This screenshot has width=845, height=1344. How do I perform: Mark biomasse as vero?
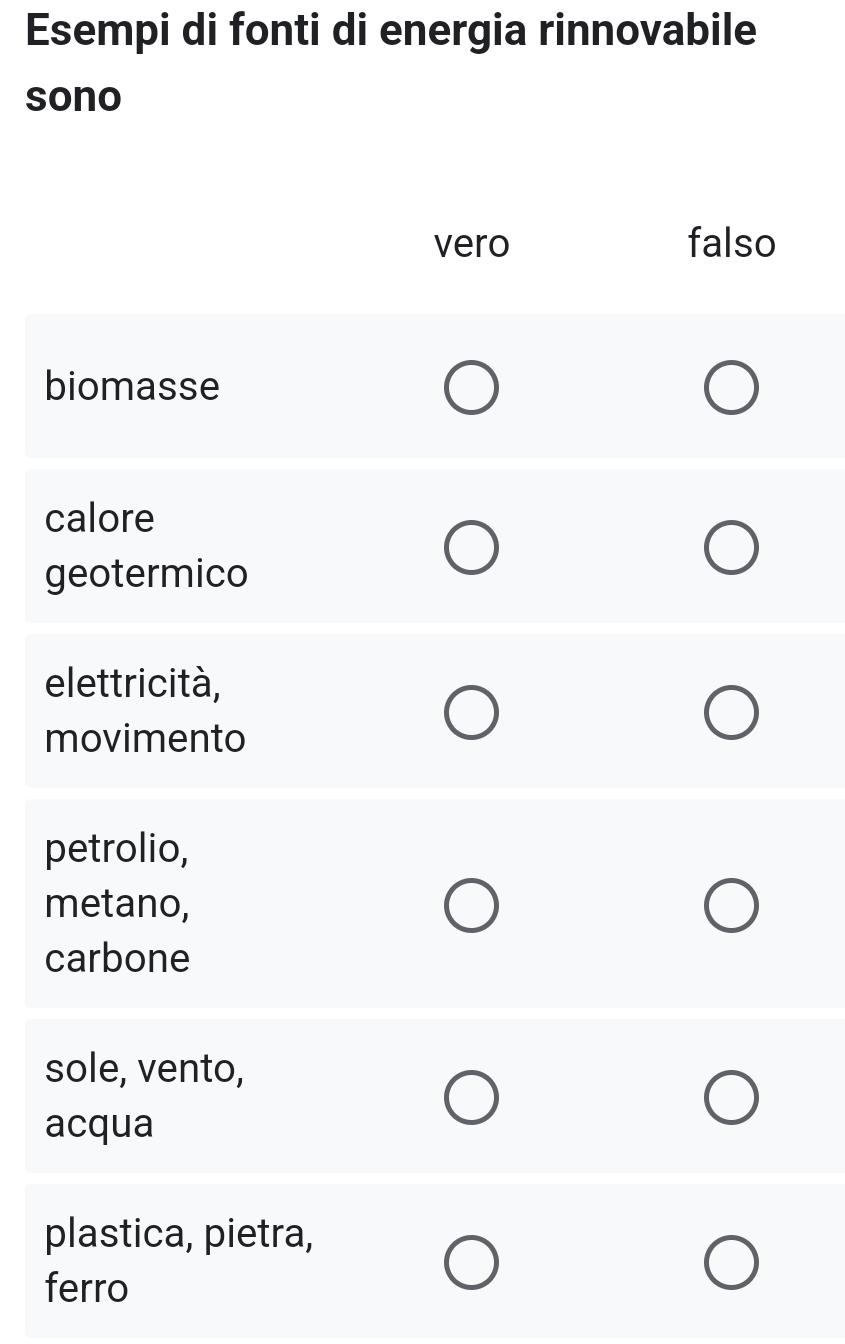[x=471, y=387]
